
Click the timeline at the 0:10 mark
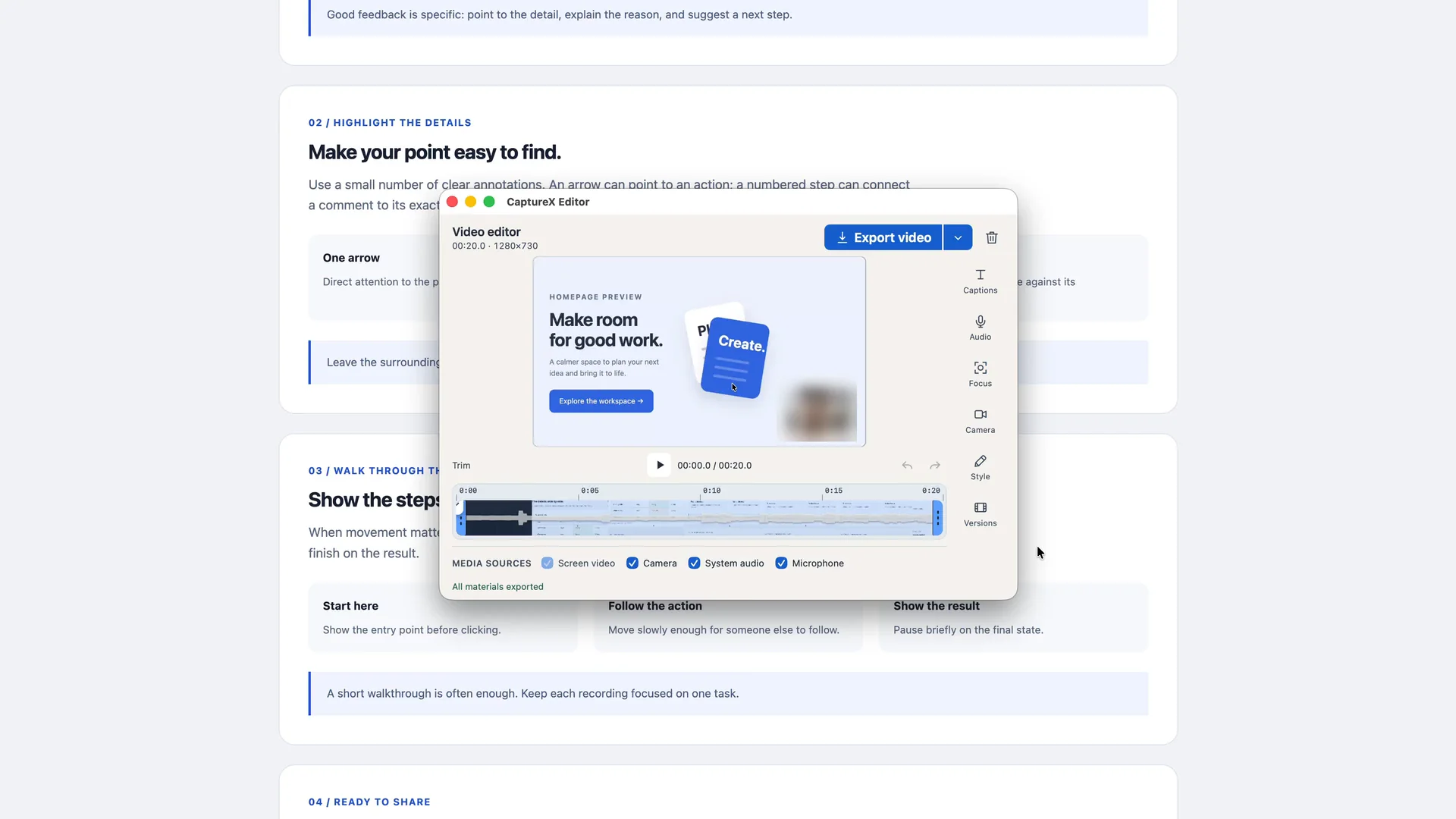[711, 491]
